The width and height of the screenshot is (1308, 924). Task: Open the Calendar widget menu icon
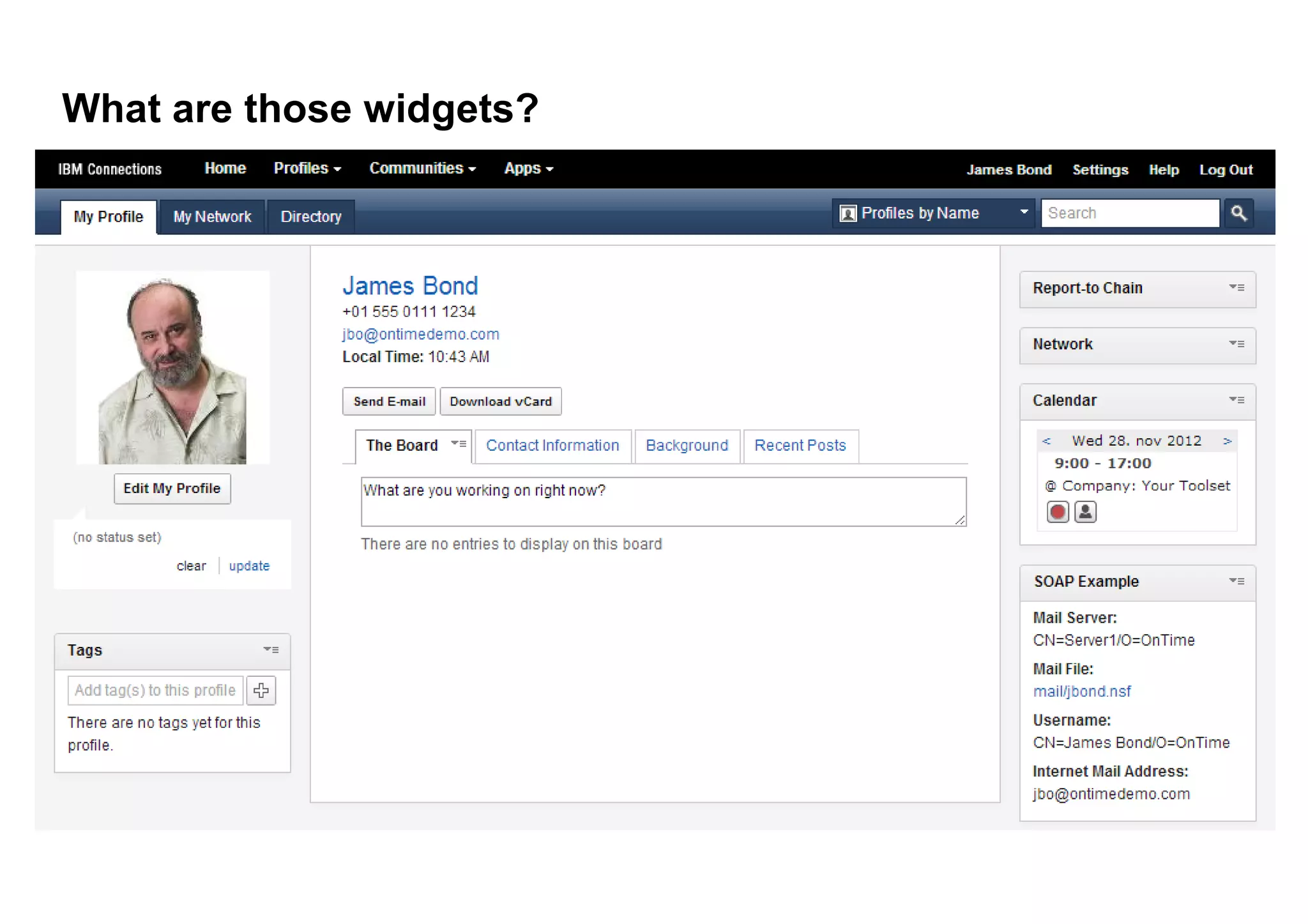click(1236, 400)
